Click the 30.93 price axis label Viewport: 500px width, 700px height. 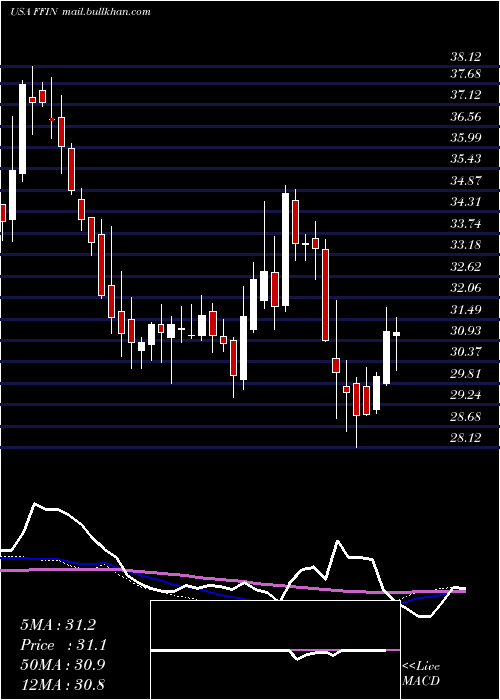click(466, 330)
